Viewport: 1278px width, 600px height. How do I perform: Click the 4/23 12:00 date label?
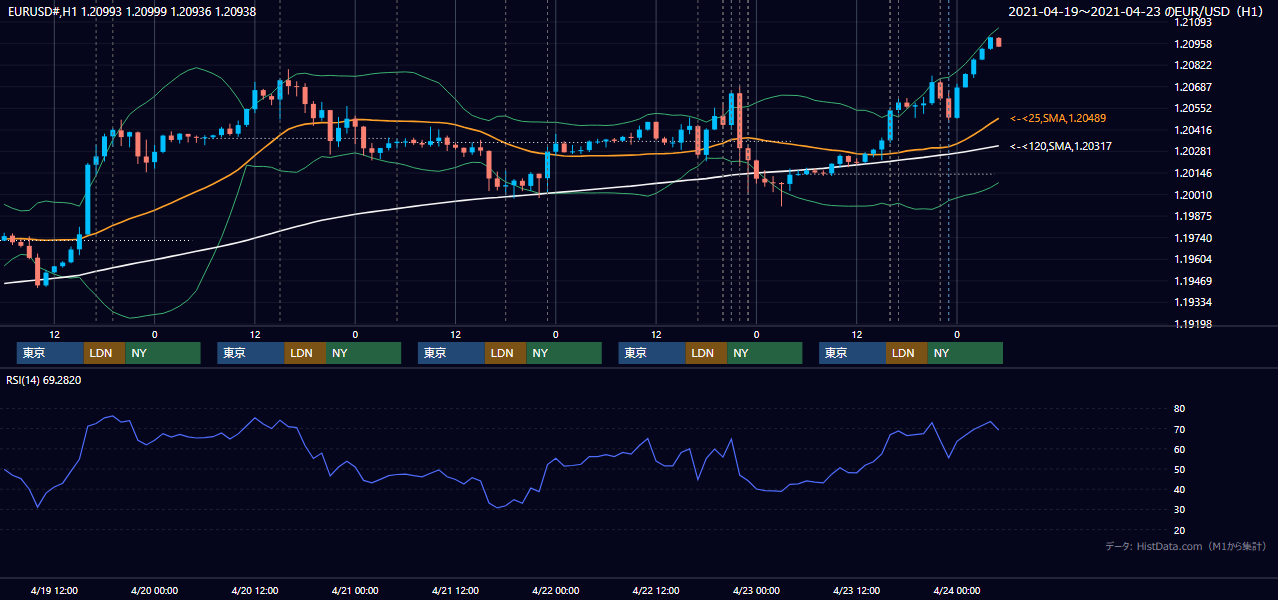[856, 590]
